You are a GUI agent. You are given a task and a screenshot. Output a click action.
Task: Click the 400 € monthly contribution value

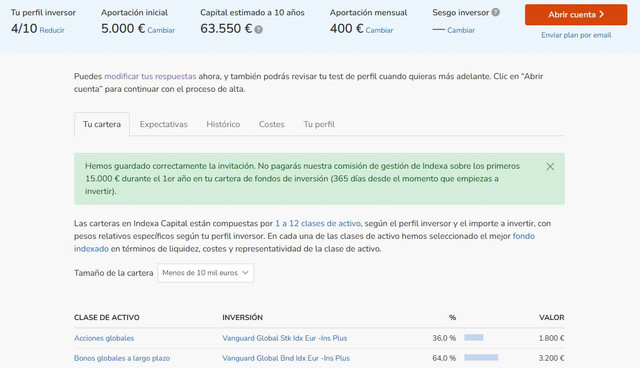346,29
